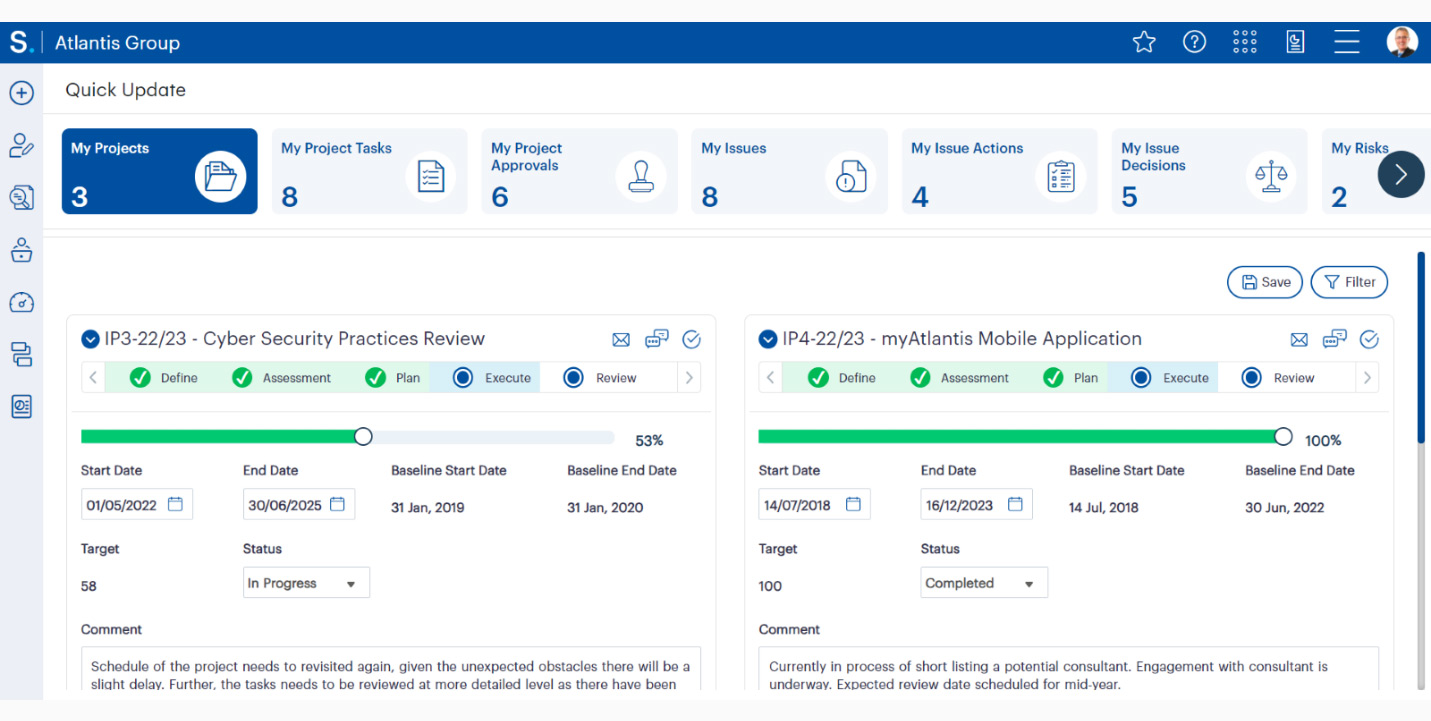Select the Plan stage in myAtlantis Mobile project
This screenshot has height=721, width=1431.
pyautogui.click(x=1071, y=378)
